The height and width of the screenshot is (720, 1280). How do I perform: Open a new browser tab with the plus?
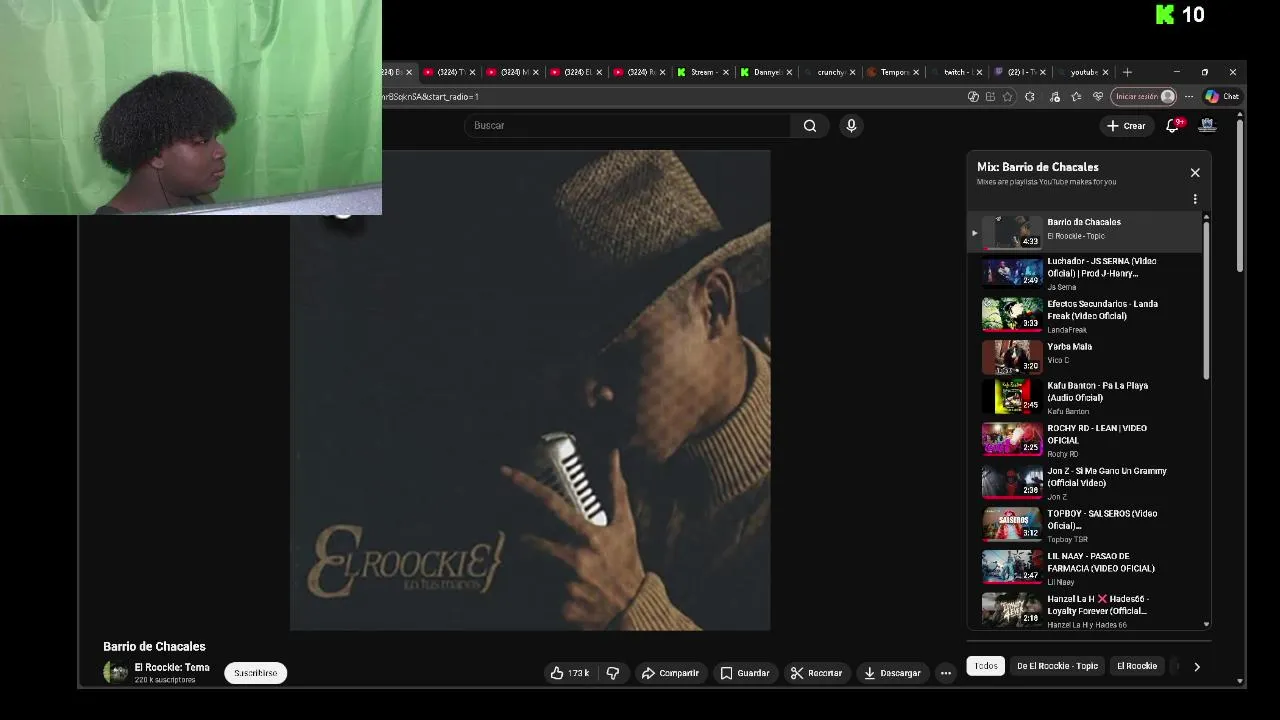click(x=1127, y=72)
